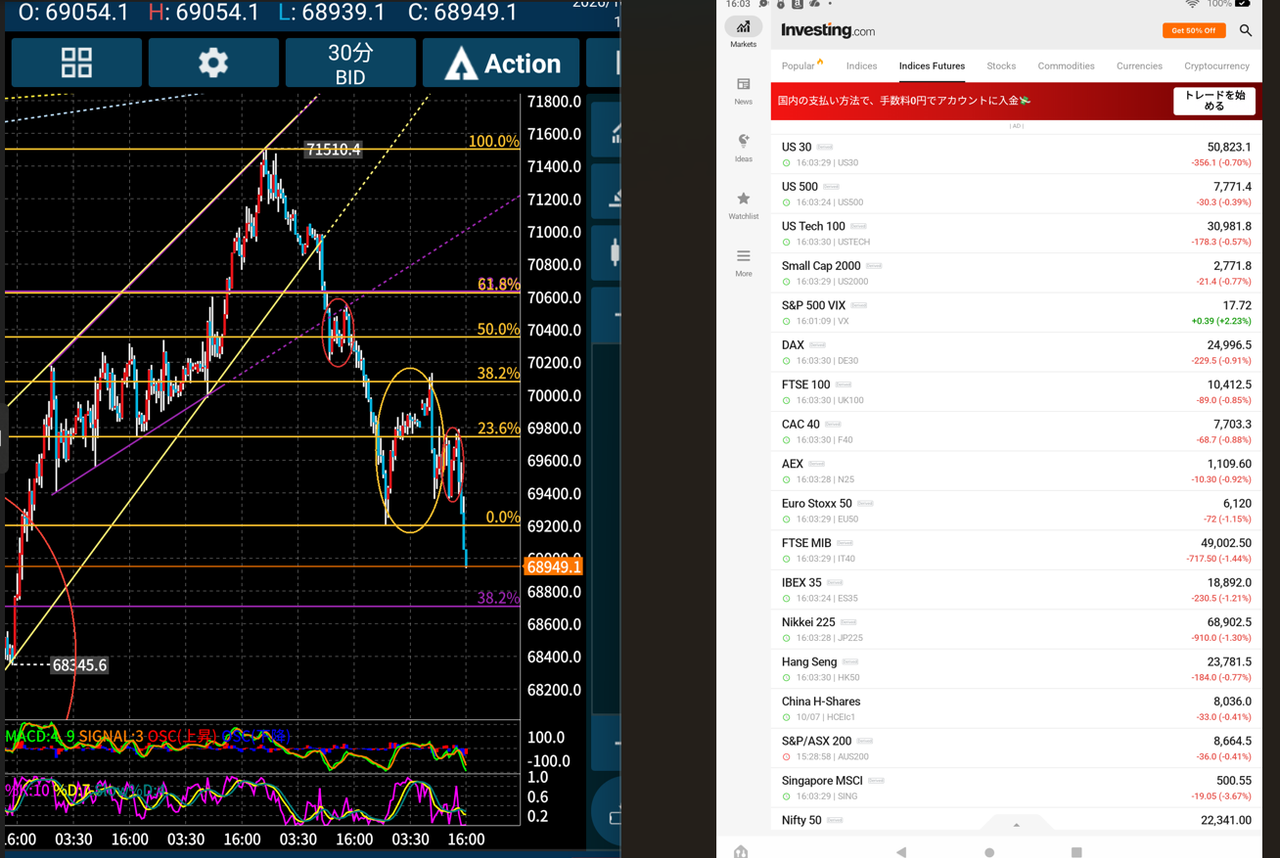Open News in Investing.com sidebar
Viewport: 1280px width, 858px height.
pos(743,90)
